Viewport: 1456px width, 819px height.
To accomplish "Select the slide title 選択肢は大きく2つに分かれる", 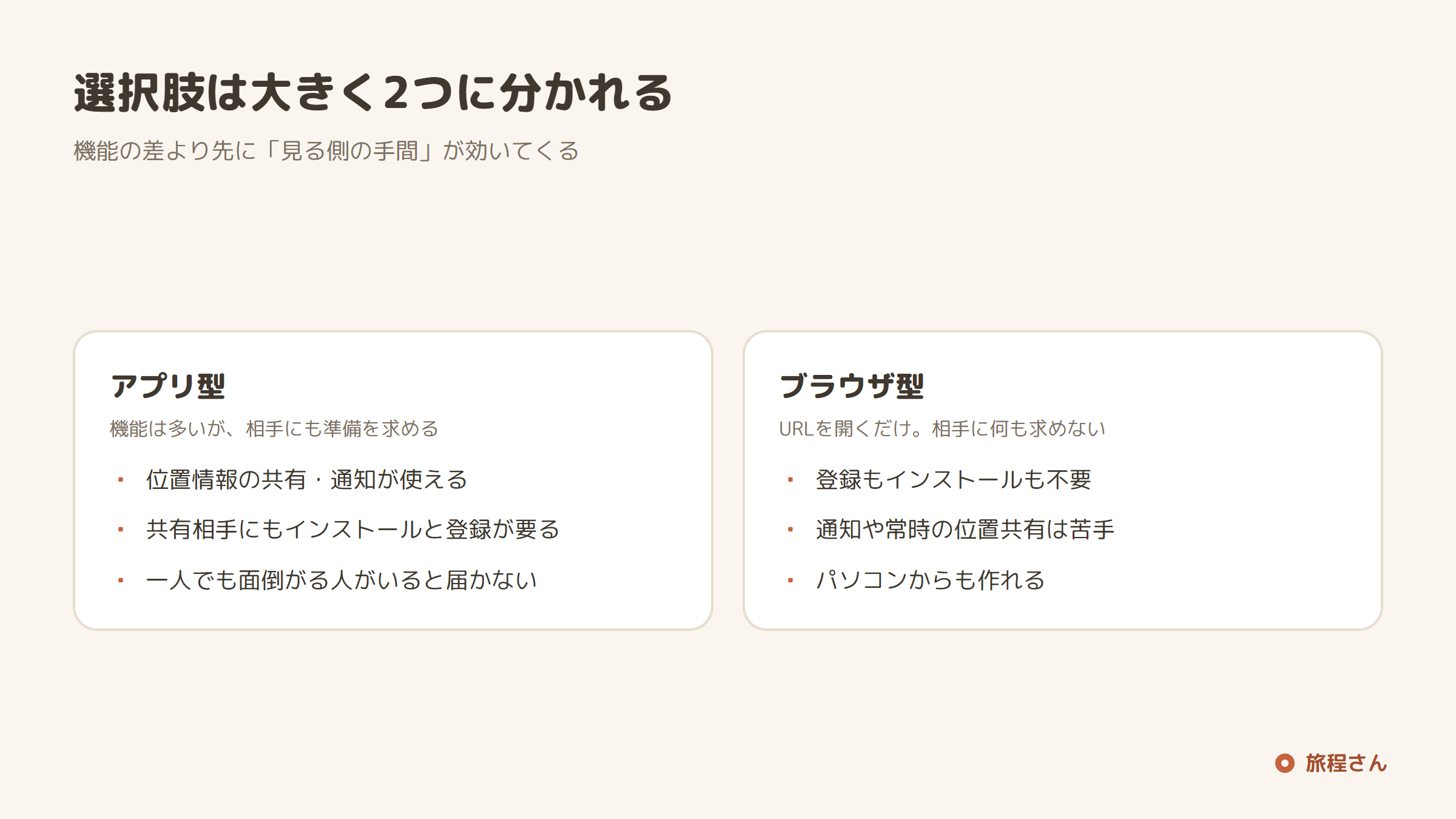I will (x=372, y=93).
